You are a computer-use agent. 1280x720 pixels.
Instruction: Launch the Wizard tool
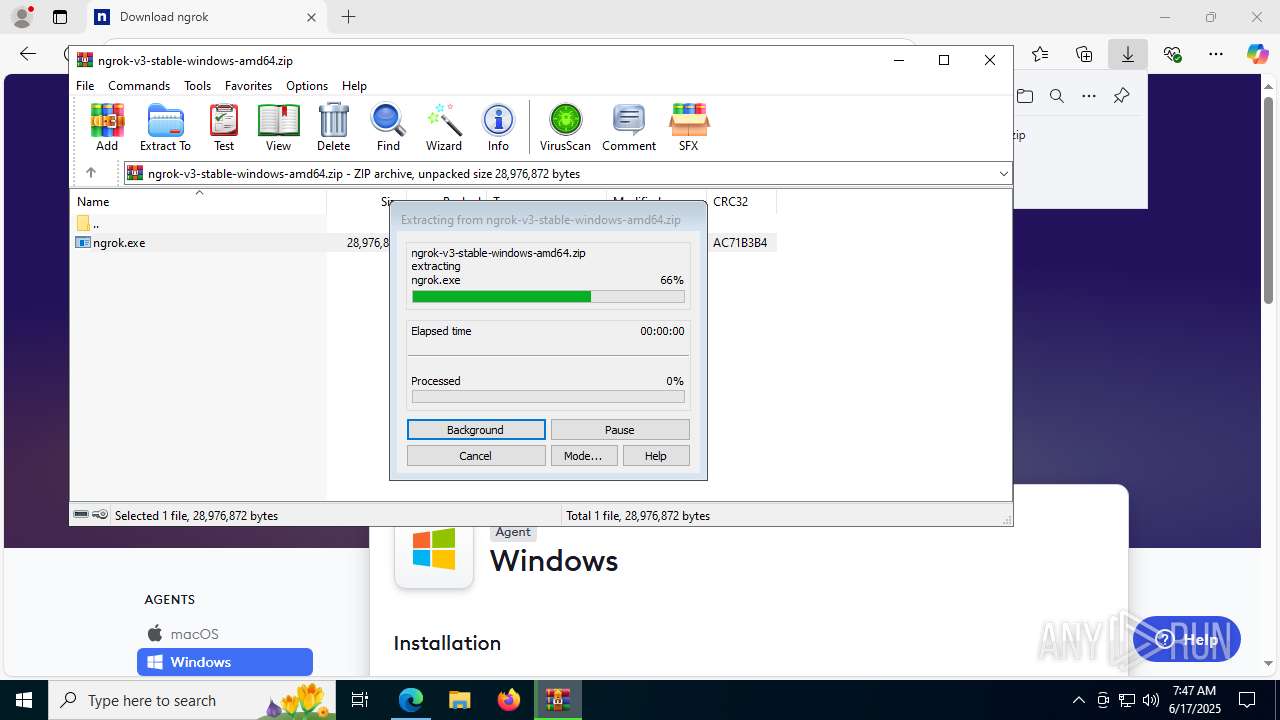coord(444,127)
